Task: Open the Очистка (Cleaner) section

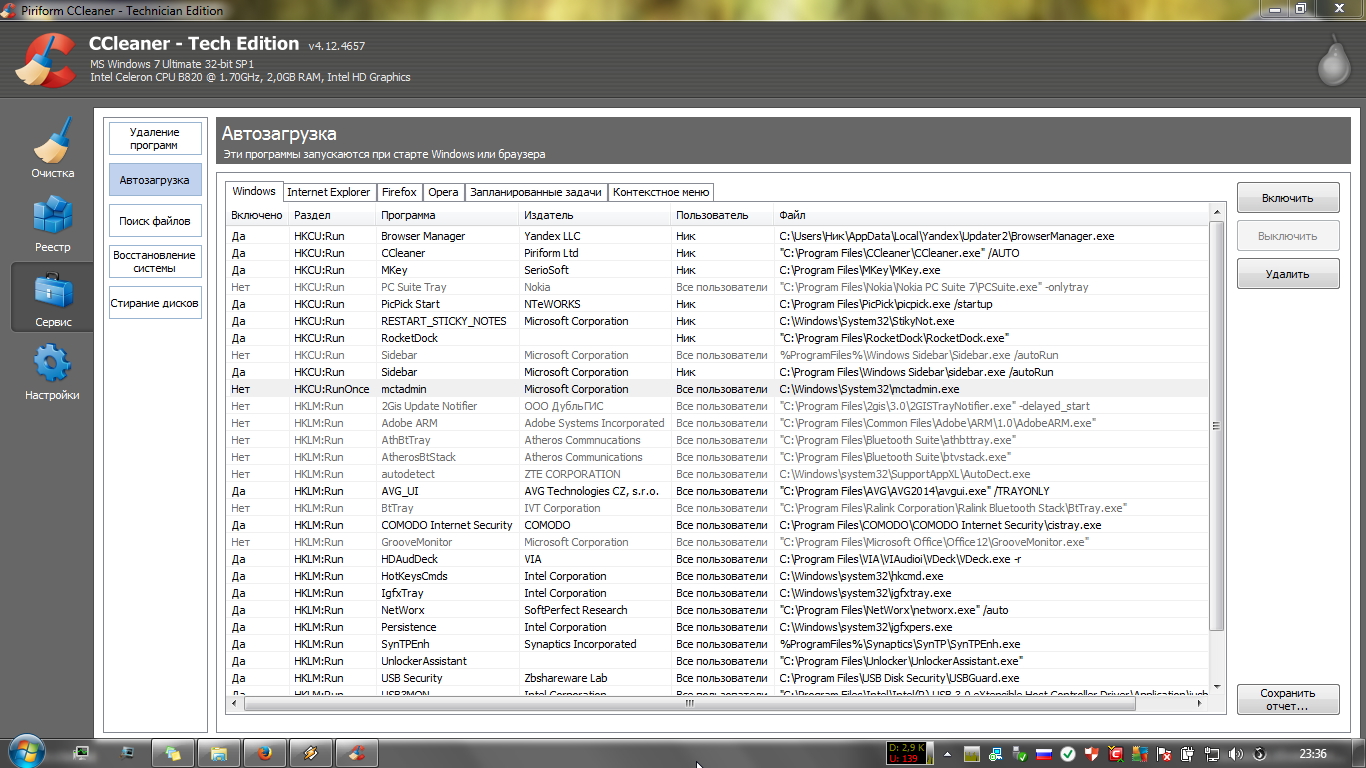Action: 53,148
